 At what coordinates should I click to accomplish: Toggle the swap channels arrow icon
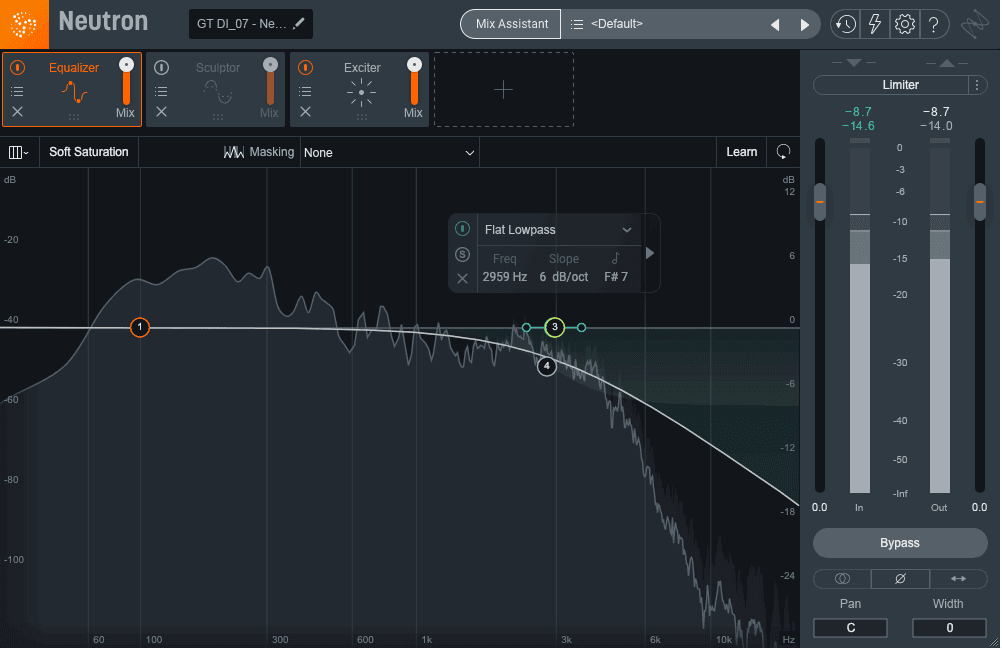(x=958, y=578)
